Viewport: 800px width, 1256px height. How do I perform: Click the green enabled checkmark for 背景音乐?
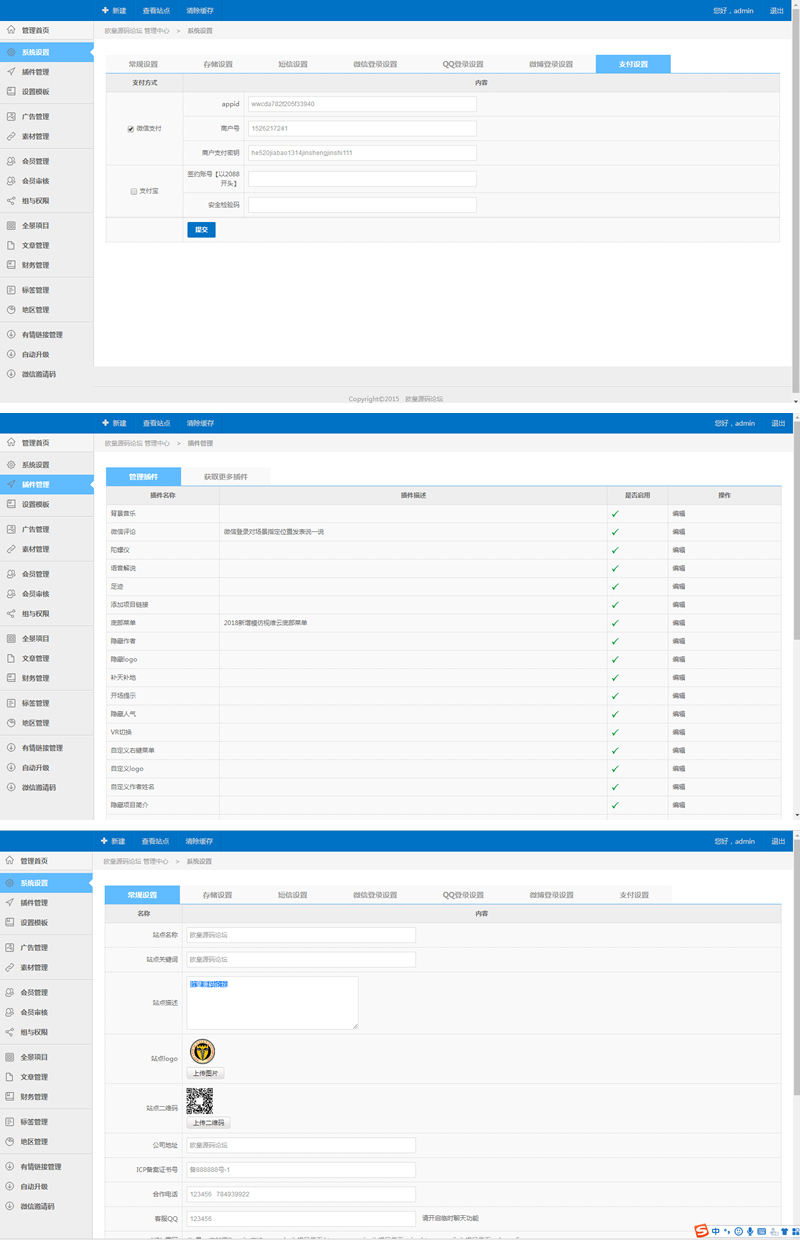[x=615, y=514]
